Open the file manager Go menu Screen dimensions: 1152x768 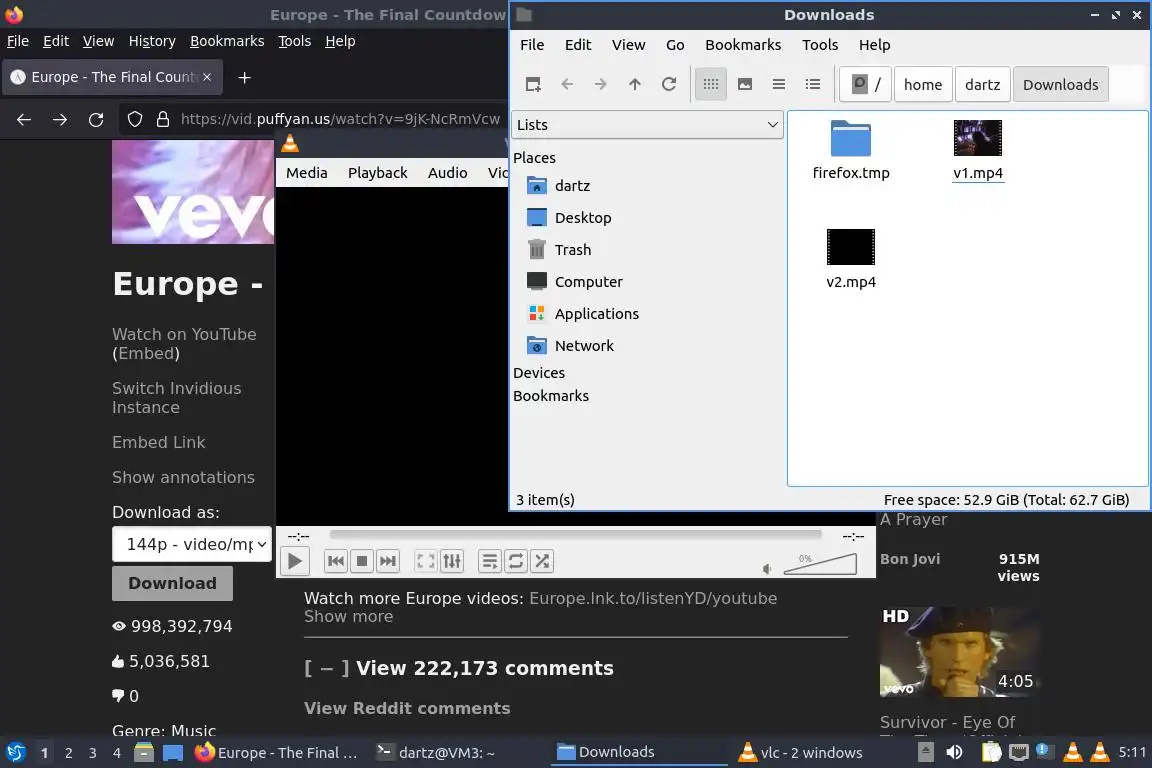(675, 45)
